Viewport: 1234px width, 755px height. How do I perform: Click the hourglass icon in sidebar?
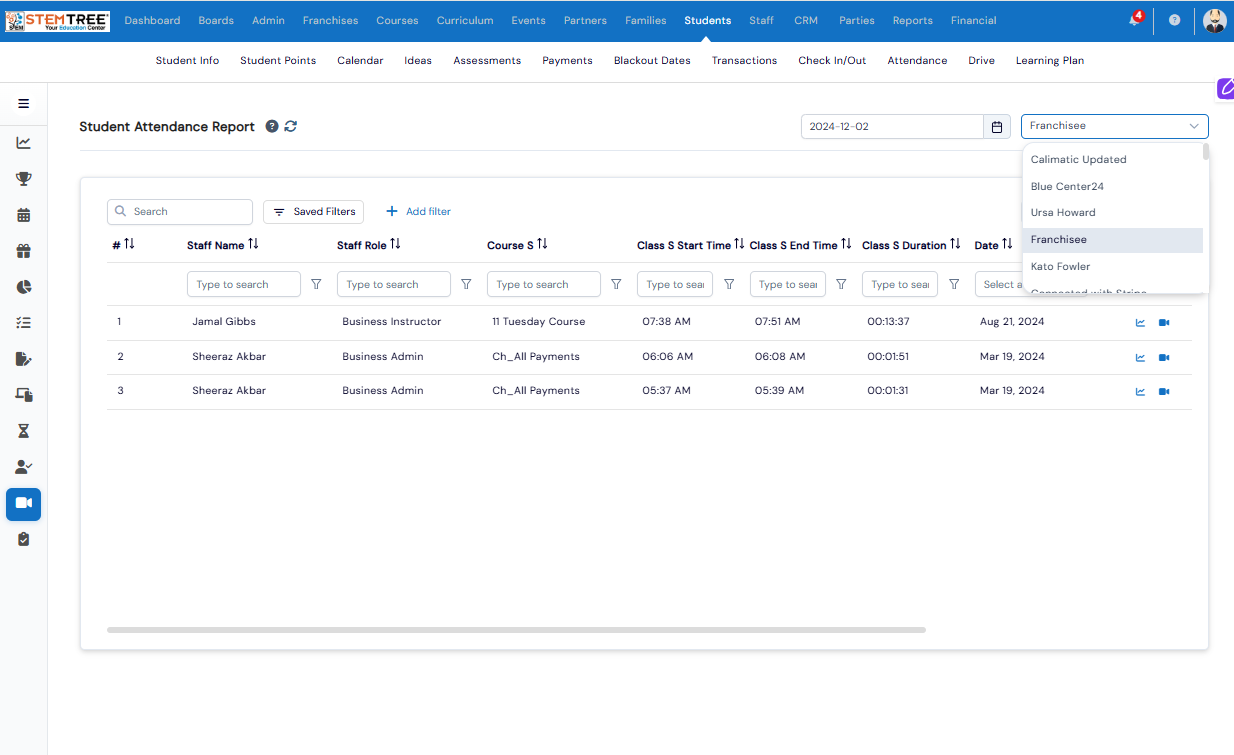pyautogui.click(x=24, y=431)
